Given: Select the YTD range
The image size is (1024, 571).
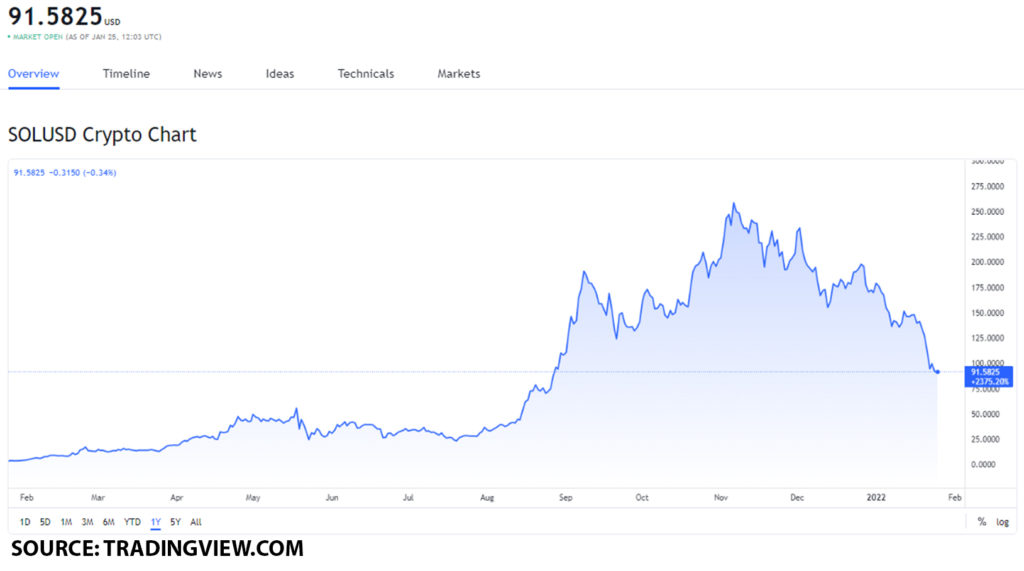Looking at the screenshot, I should click(132, 522).
